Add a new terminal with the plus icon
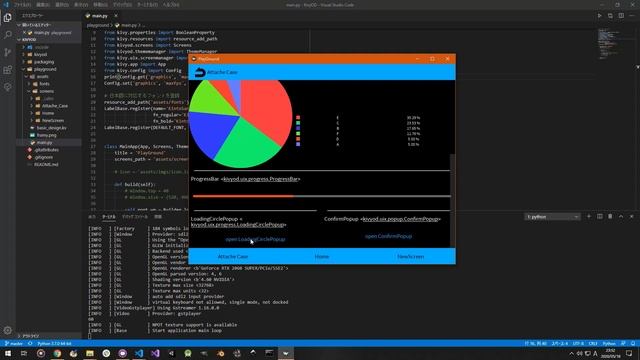The width and height of the screenshot is (640, 360). pos(589,216)
